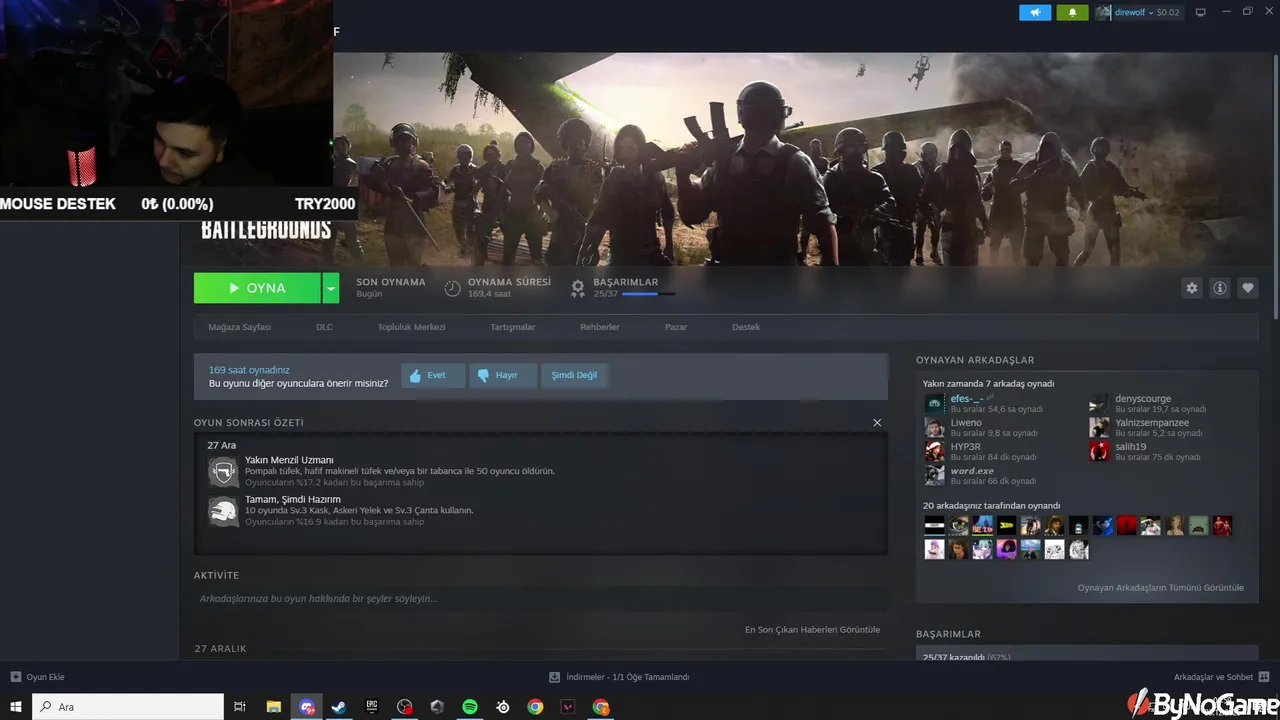1280x720 pixels.
Task: Open friend word.exe profile
Action: pos(972,471)
